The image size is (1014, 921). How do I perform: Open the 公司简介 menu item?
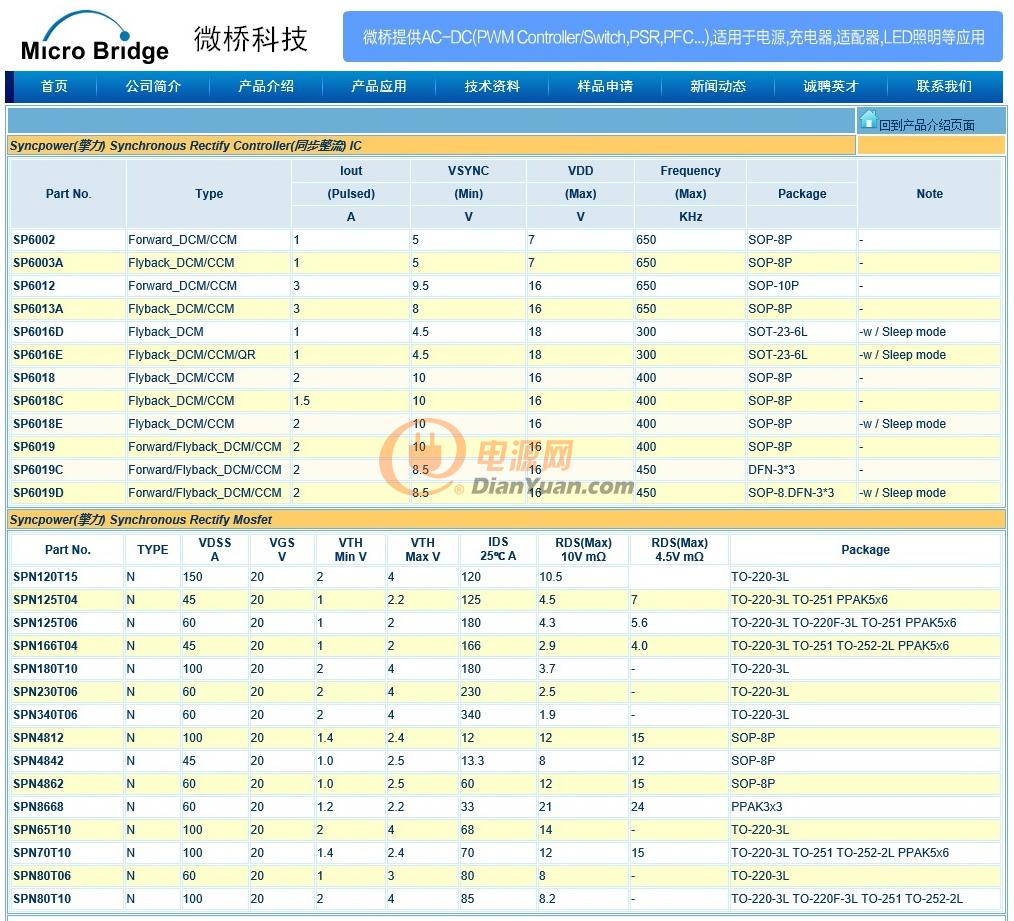(153, 86)
